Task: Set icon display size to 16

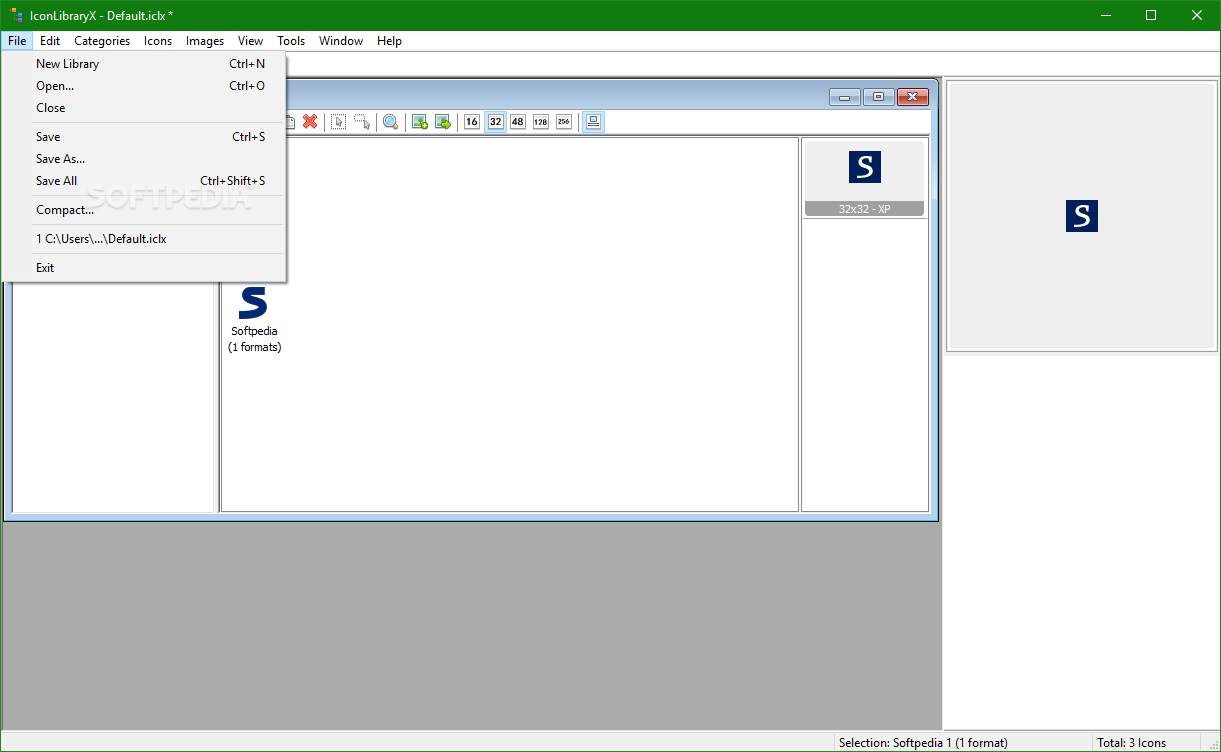Action: coord(472,121)
